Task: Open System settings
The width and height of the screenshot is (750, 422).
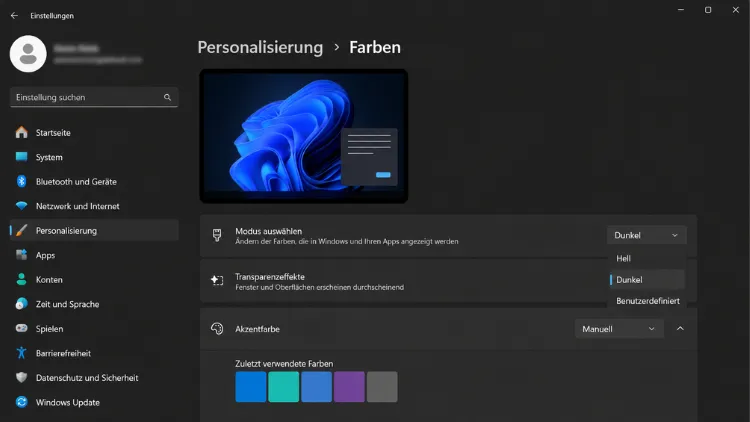Action: point(94,157)
